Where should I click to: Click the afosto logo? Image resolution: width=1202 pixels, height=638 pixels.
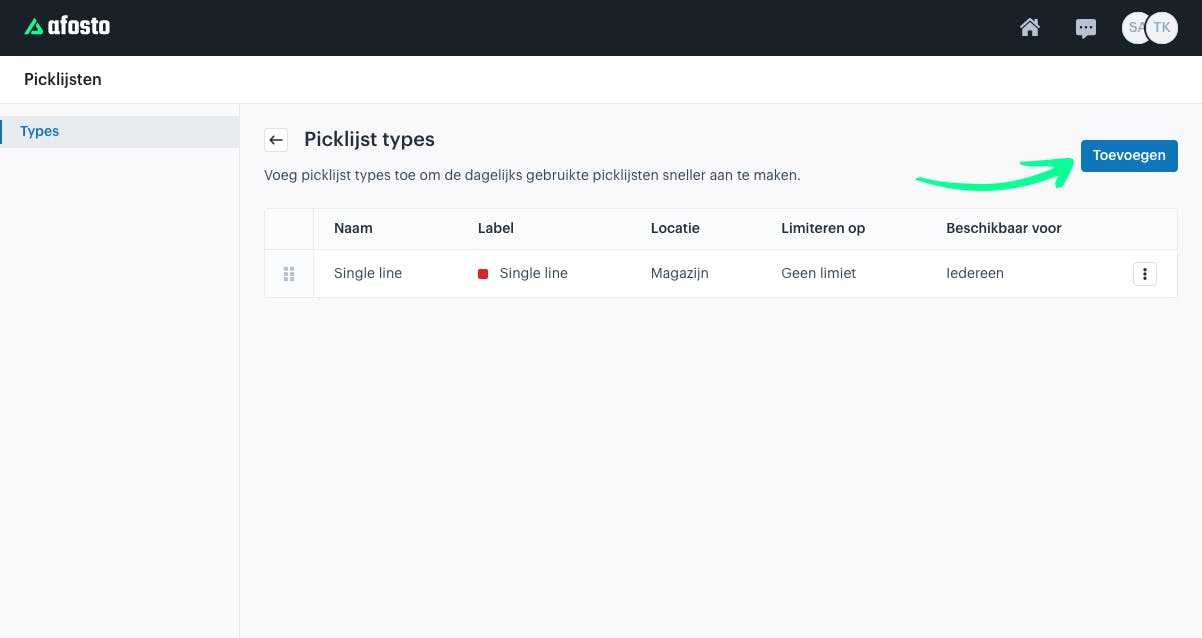[67, 27]
